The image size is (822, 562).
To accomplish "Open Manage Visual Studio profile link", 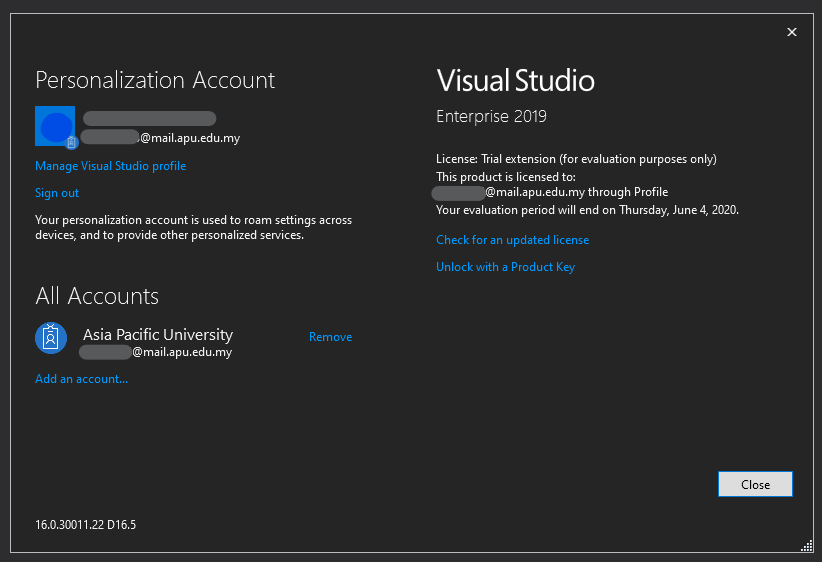I will click(x=111, y=166).
